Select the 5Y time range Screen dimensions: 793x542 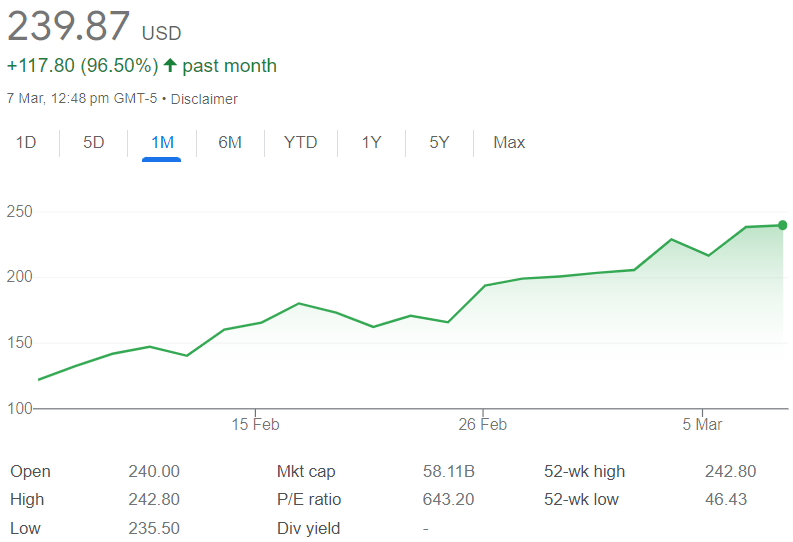tap(439, 143)
